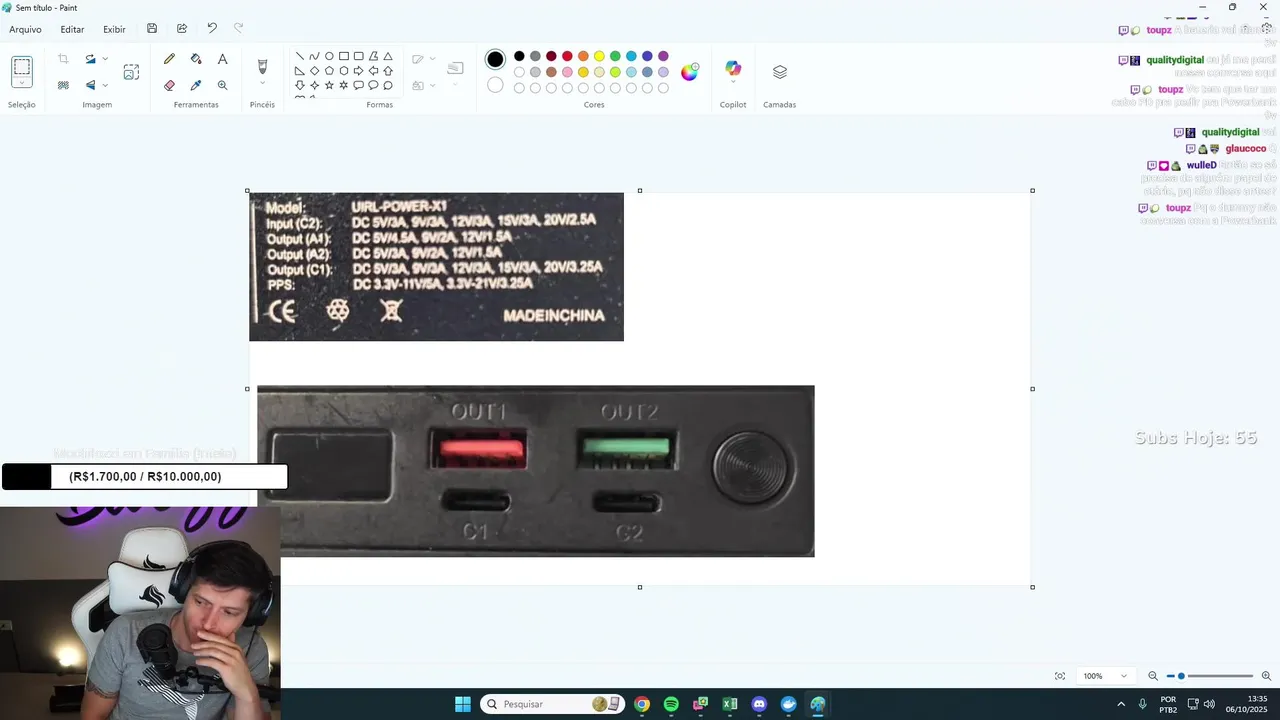Choose the pink color swatch
The image size is (1280, 720).
click(567, 72)
